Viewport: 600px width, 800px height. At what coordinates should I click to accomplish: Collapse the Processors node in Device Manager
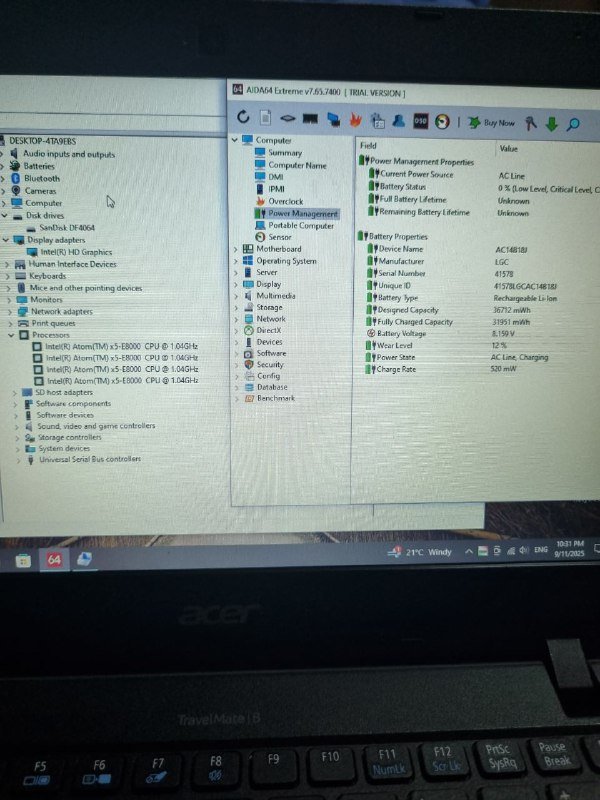pyautogui.click(x=12, y=335)
